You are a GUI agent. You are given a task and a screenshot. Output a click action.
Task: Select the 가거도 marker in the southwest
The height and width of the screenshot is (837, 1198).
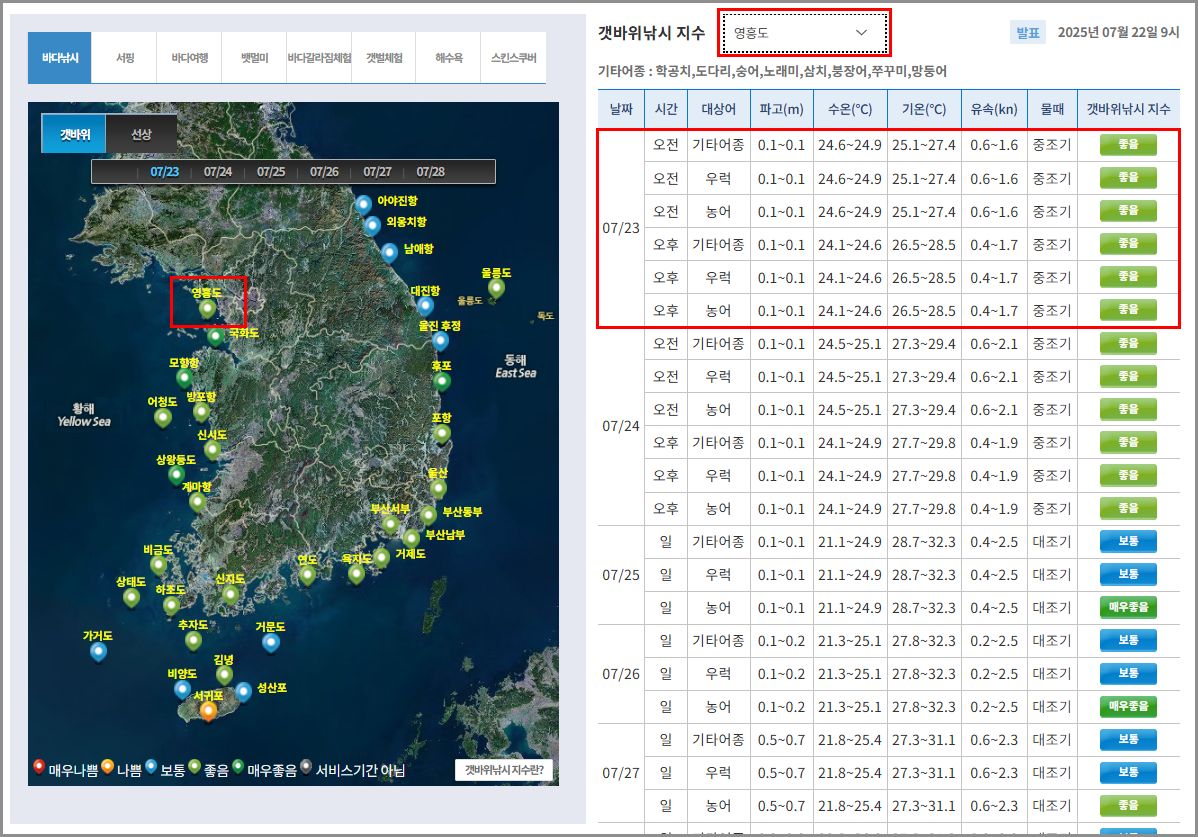tap(100, 652)
